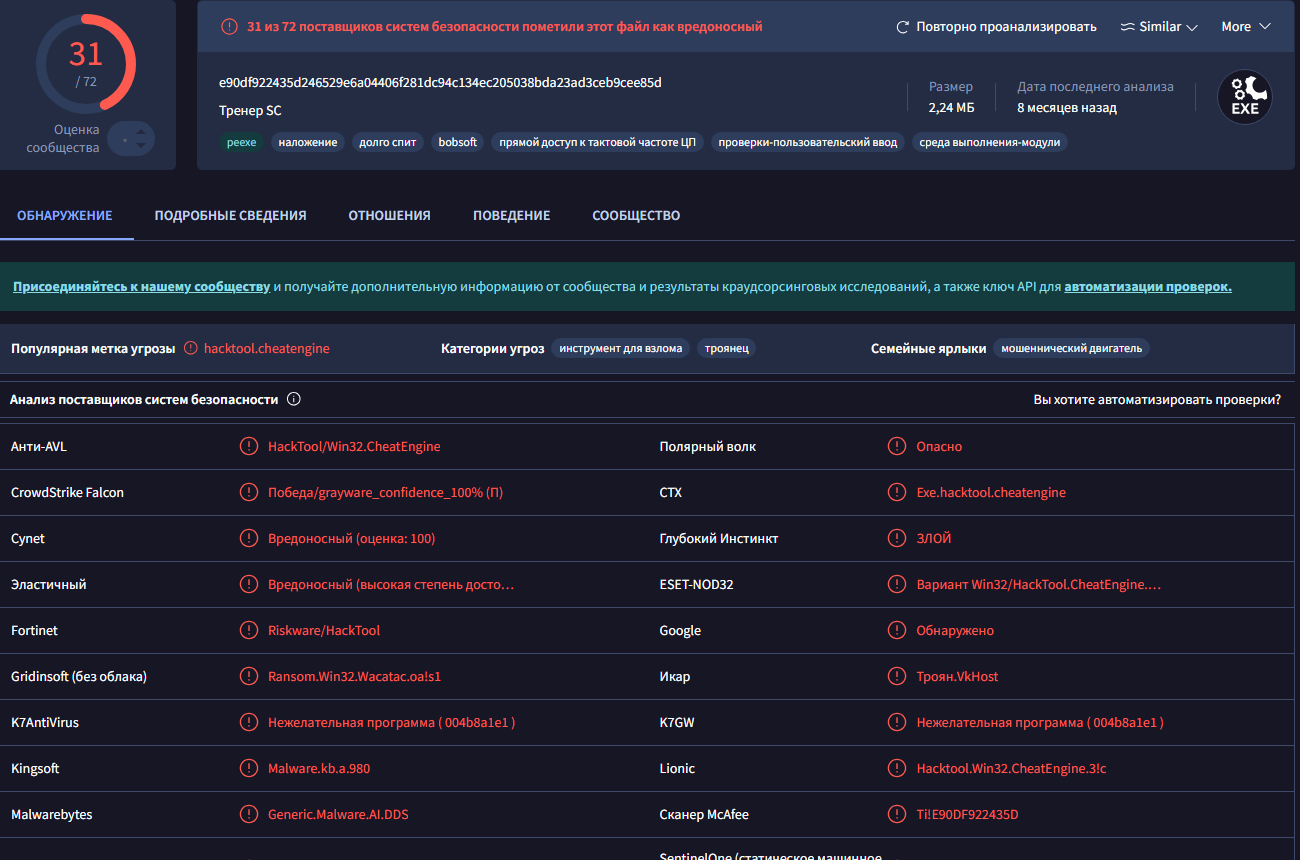Click the Exe.hacktool.cheatengine detection result

pyautogui.click(x=991, y=492)
